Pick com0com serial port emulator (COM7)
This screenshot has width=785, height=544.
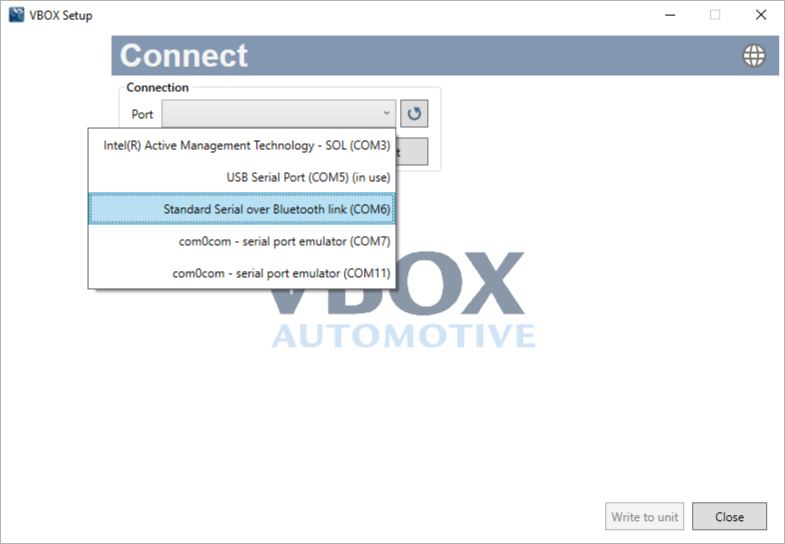pos(242,241)
